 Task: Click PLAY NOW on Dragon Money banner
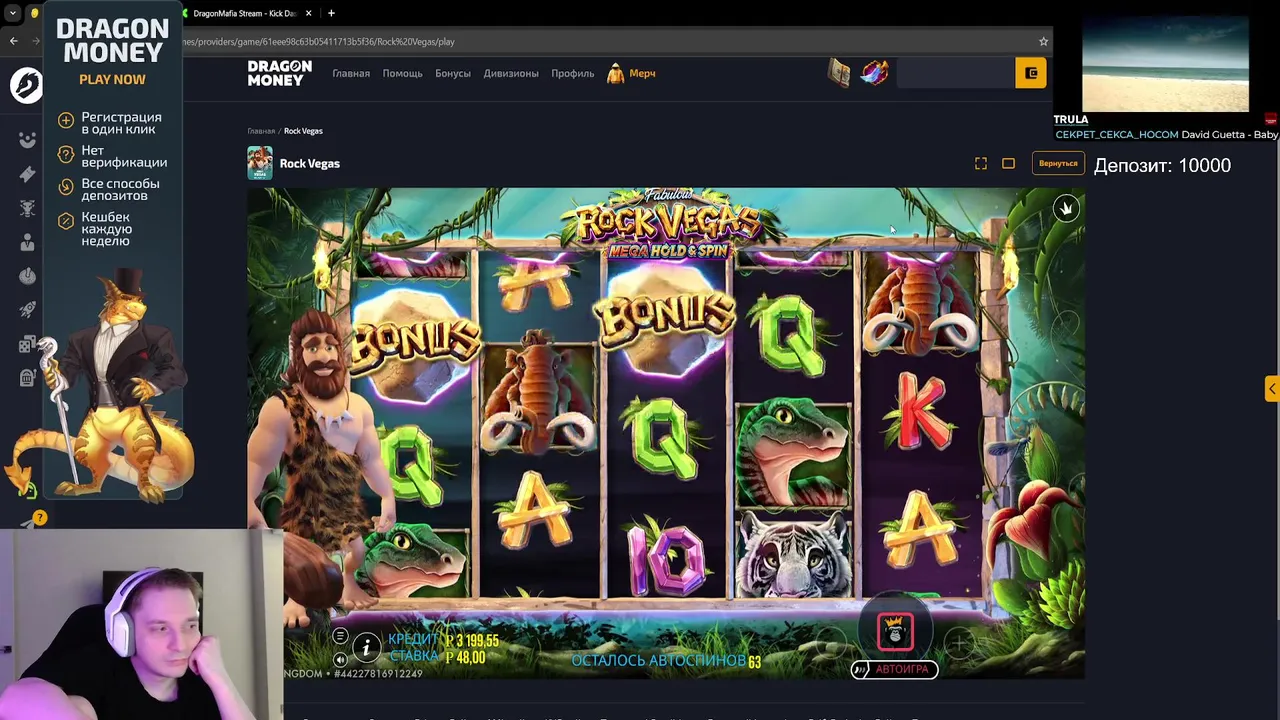click(112, 79)
